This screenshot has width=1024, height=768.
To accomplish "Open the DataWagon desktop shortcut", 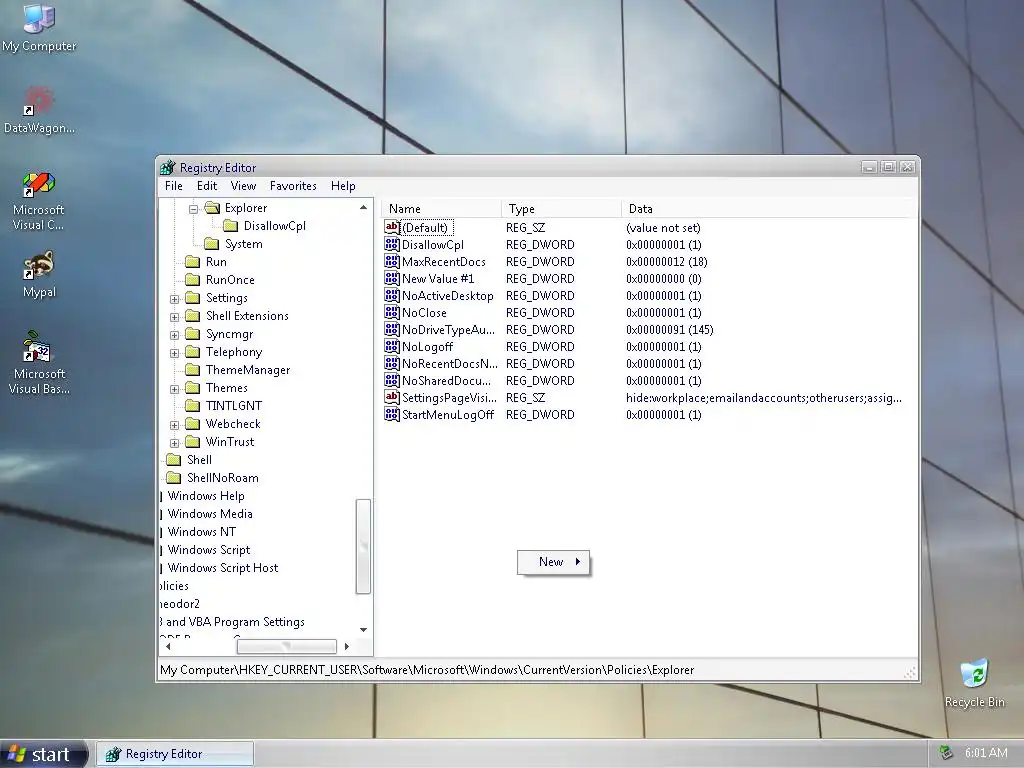I will click(x=39, y=110).
